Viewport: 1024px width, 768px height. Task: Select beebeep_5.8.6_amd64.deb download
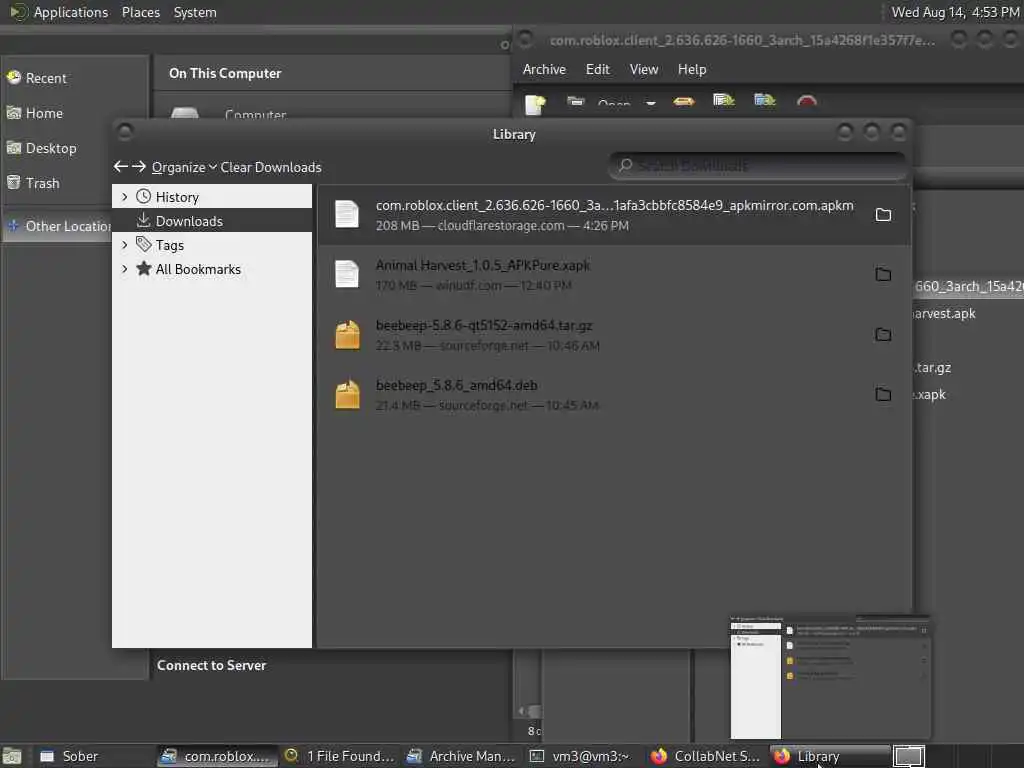coord(614,395)
